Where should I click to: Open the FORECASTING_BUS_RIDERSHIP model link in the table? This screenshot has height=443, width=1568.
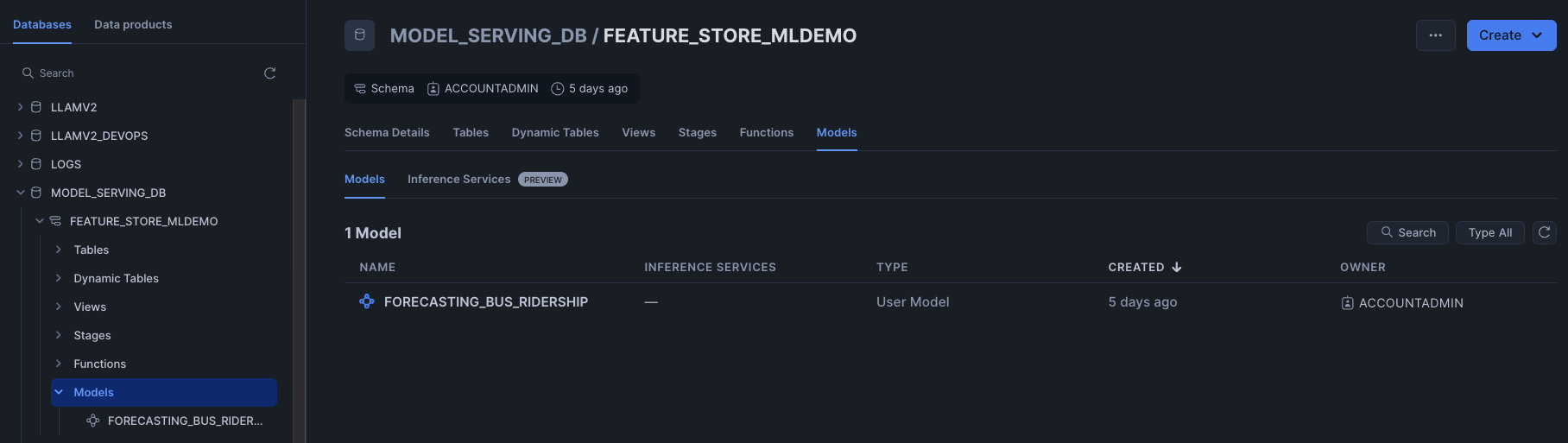pyautogui.click(x=485, y=301)
